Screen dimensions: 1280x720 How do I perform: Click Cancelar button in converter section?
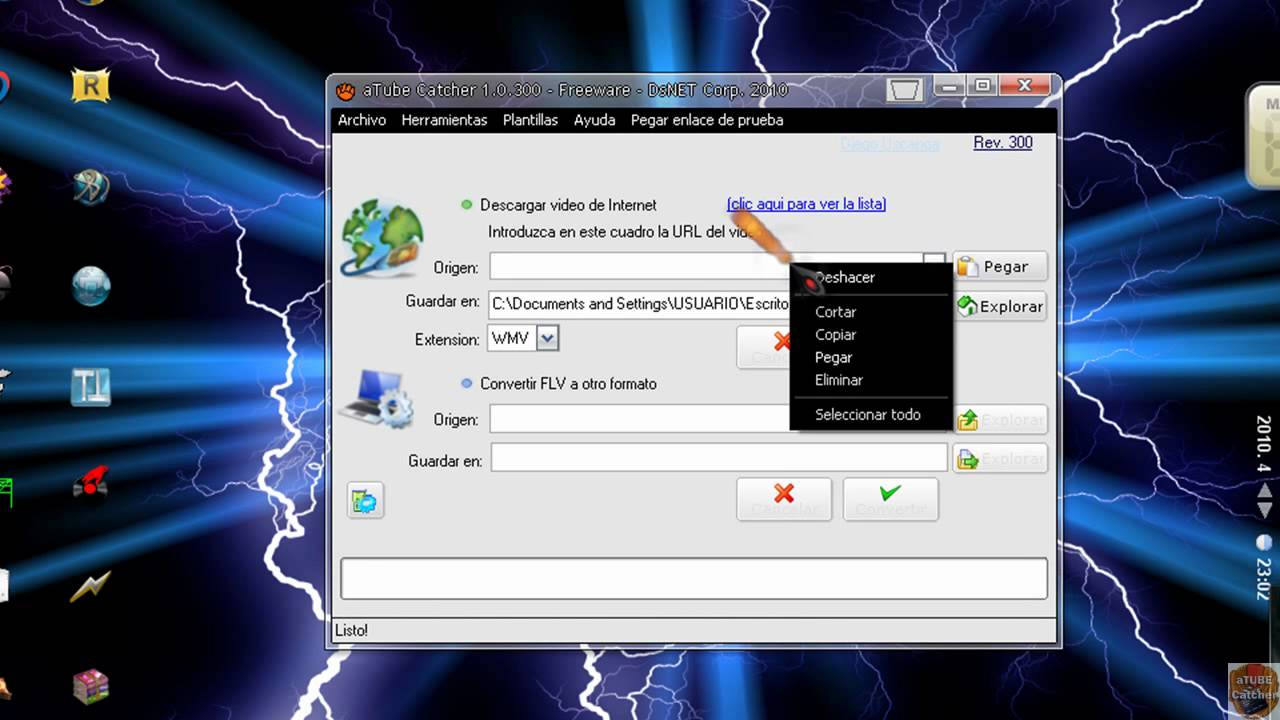click(784, 499)
